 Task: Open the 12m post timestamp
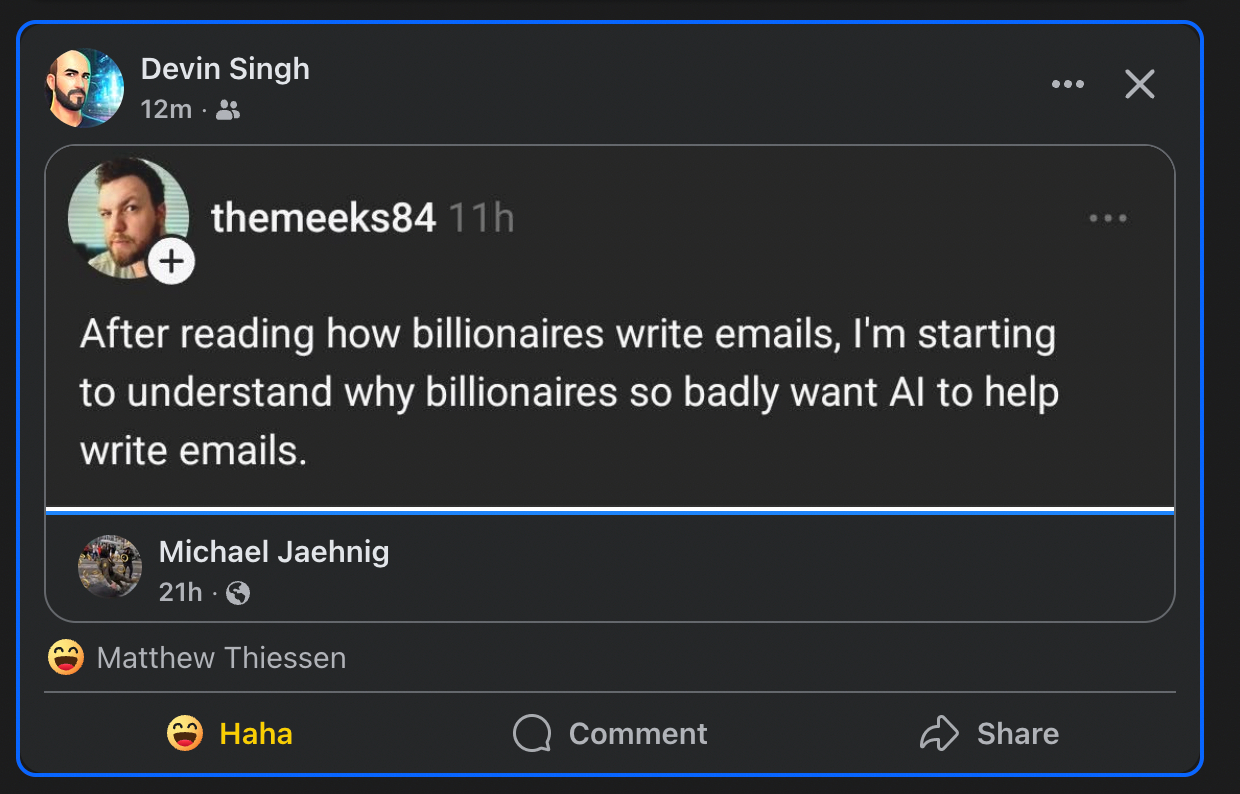(166, 110)
